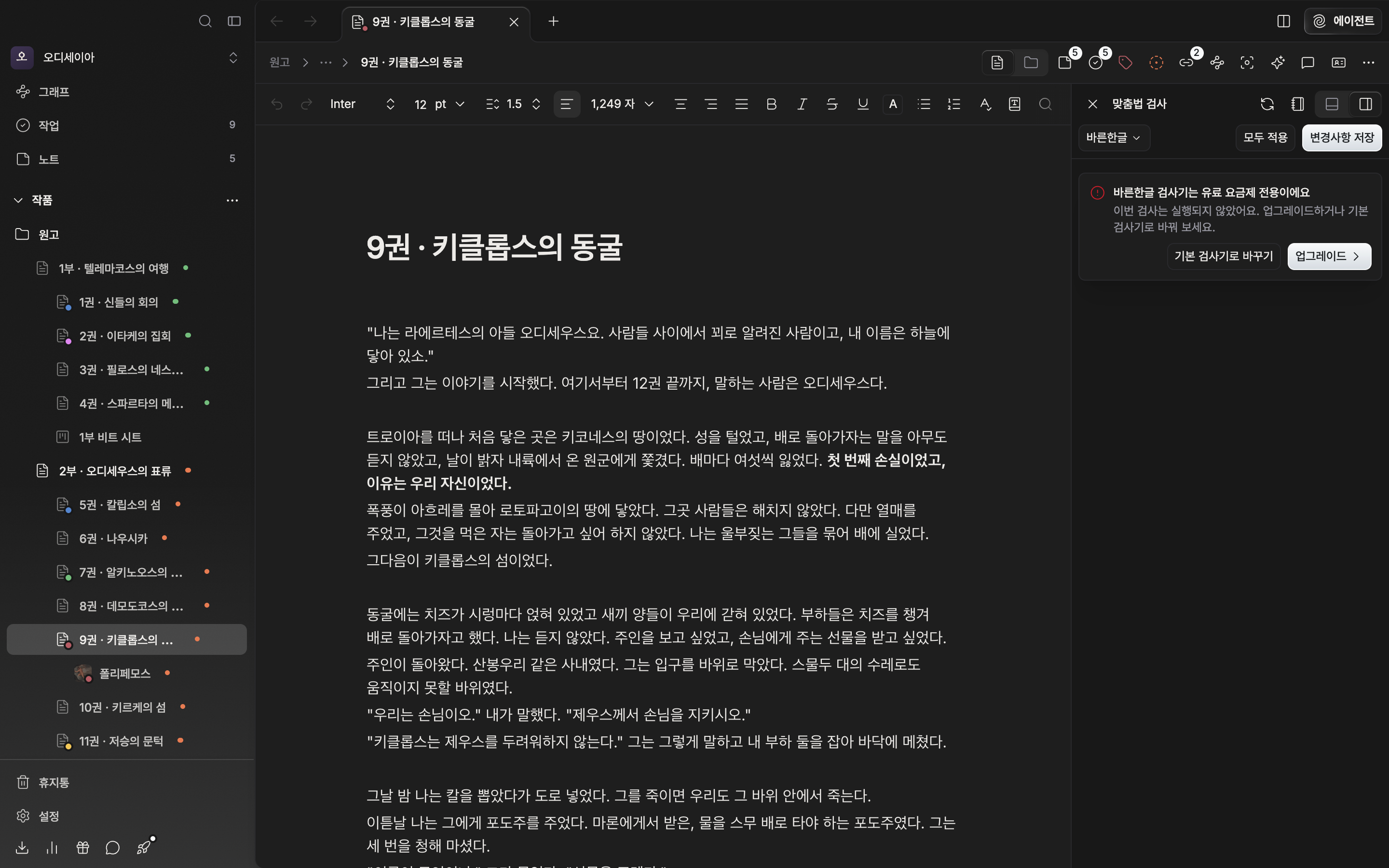The width and height of the screenshot is (1389, 868).
Task: Click the 원고 breadcrumb link
Action: [x=280, y=62]
